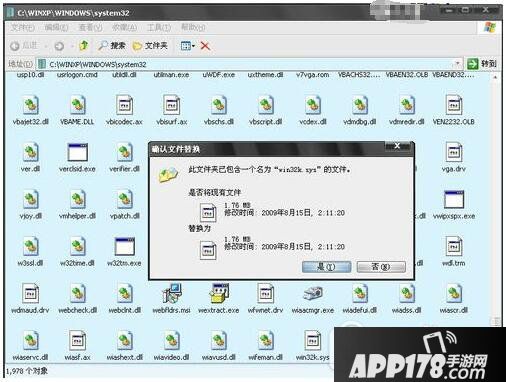
Task: Select the vbajet32.dll file icon
Action: click(x=31, y=105)
